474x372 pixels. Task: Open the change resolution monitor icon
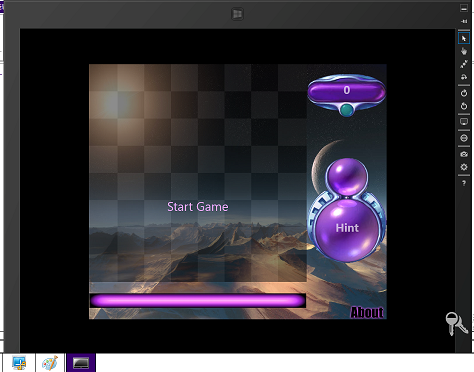coord(464,122)
